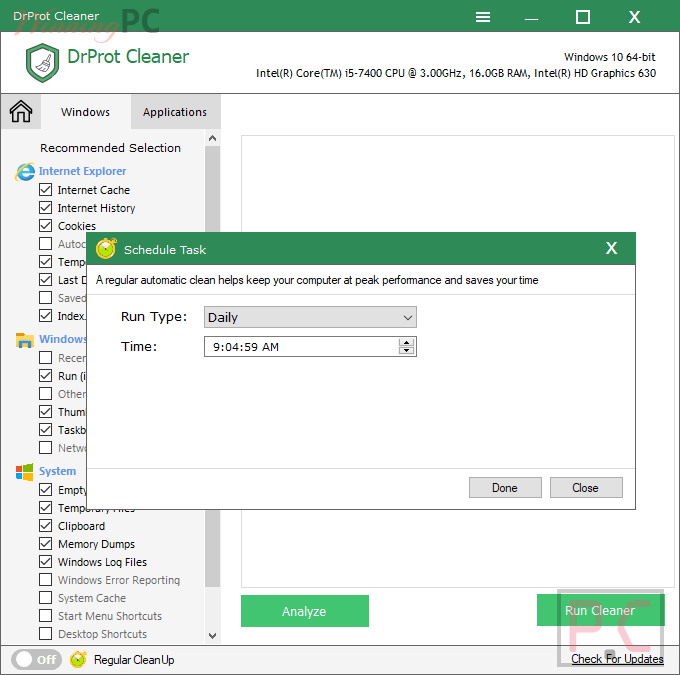Image resolution: width=680 pixels, height=675 pixels.
Task: Click the System Windows-flag icon
Action: click(25, 472)
